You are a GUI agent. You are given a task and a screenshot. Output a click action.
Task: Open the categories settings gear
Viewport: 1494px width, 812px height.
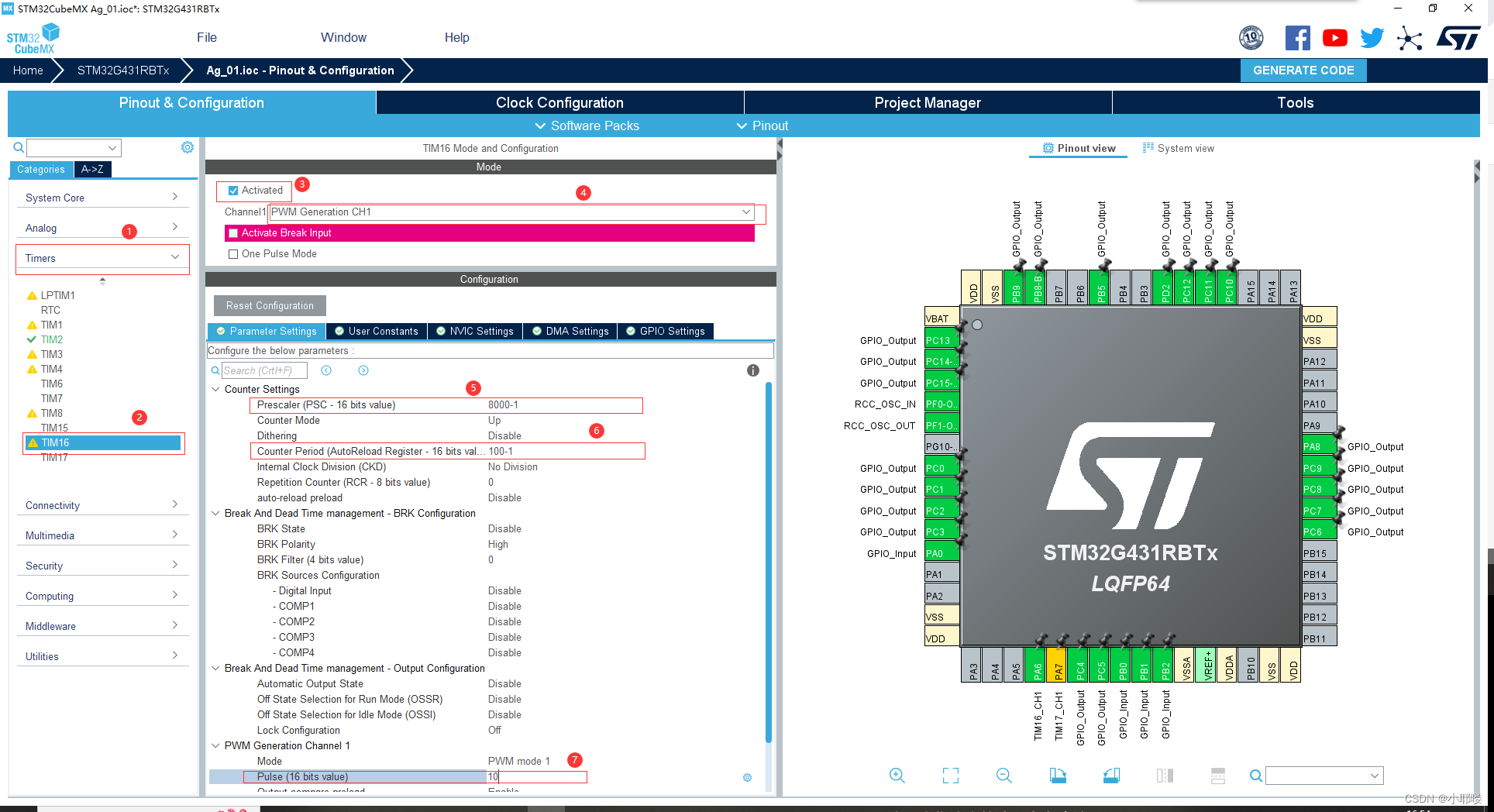[188, 147]
